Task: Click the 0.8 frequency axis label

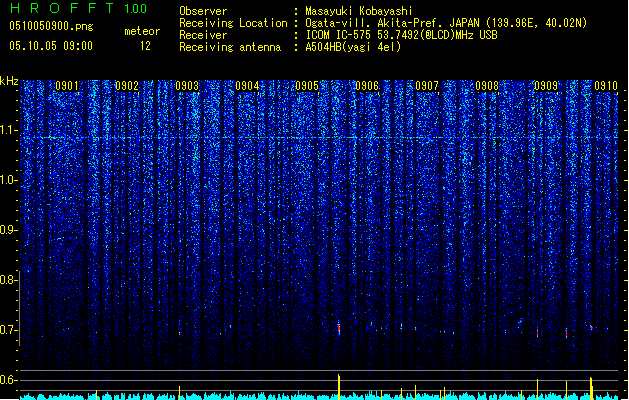Action: 9,280
